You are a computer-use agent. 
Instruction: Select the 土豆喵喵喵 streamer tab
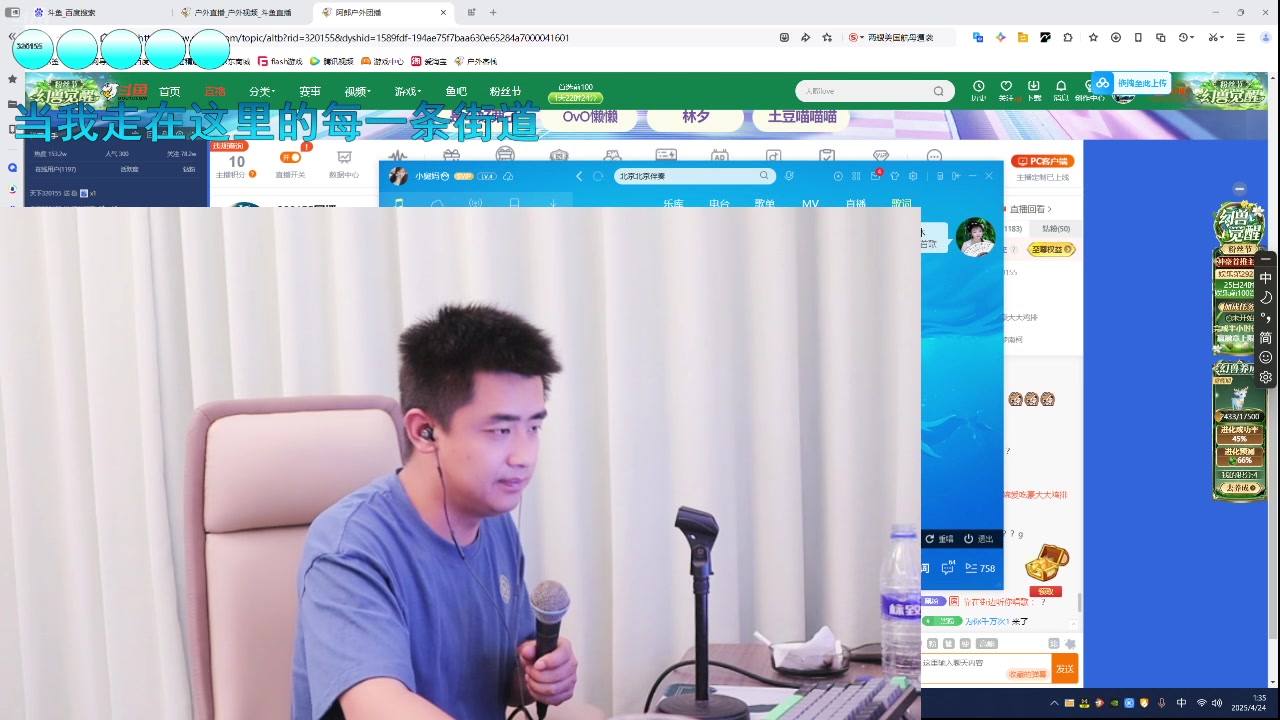pyautogui.click(x=802, y=116)
